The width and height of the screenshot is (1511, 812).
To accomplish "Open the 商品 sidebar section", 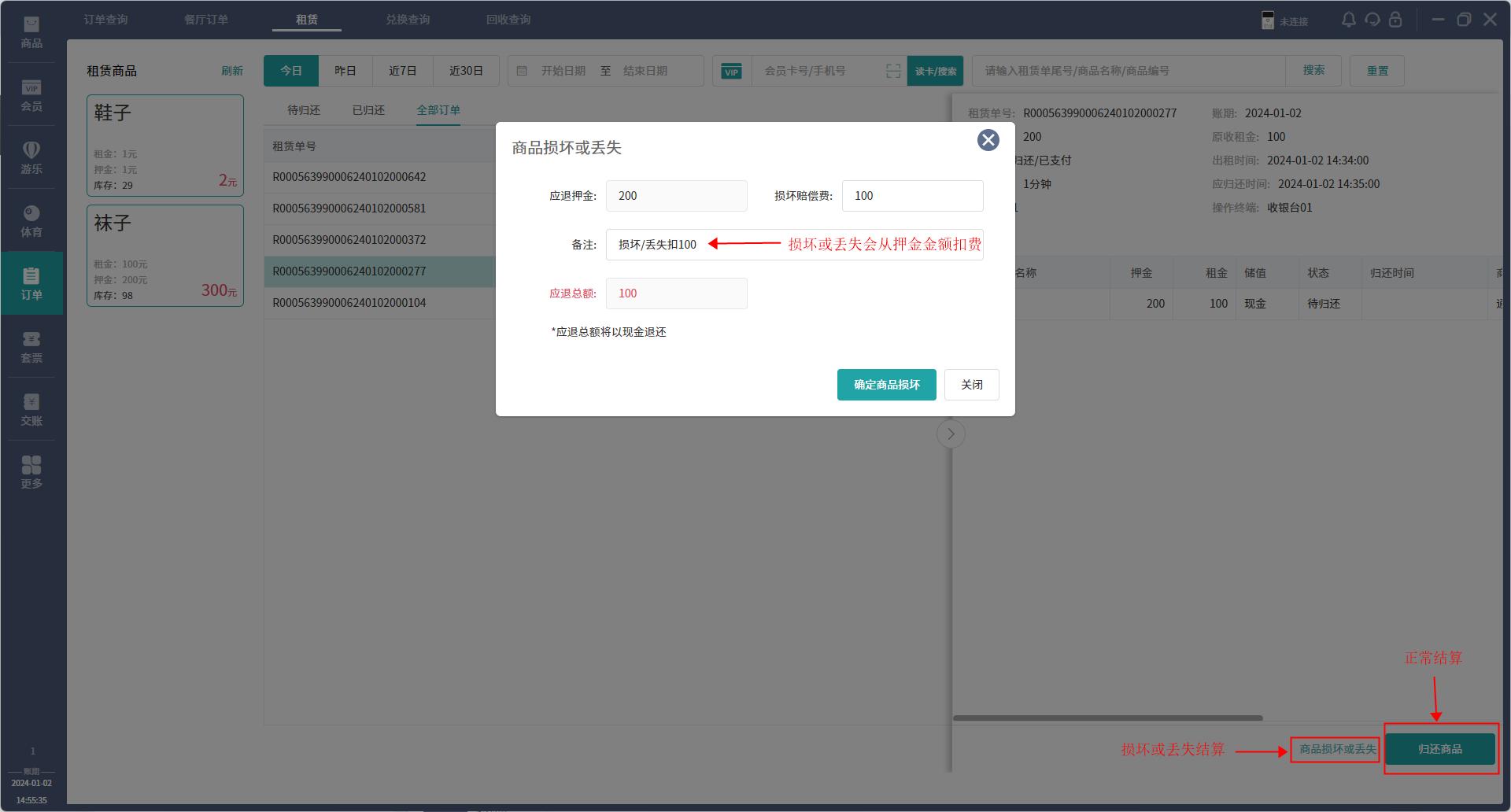I will 31,31.
